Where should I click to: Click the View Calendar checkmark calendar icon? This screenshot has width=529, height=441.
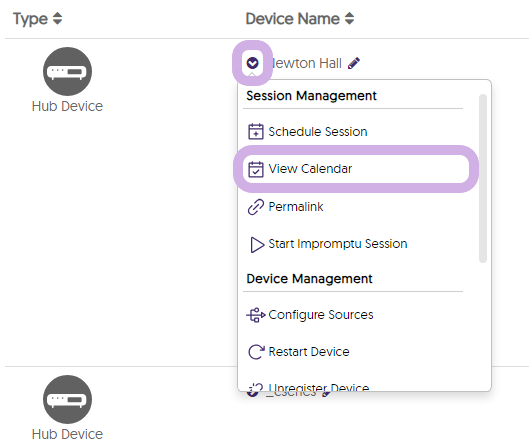click(256, 169)
